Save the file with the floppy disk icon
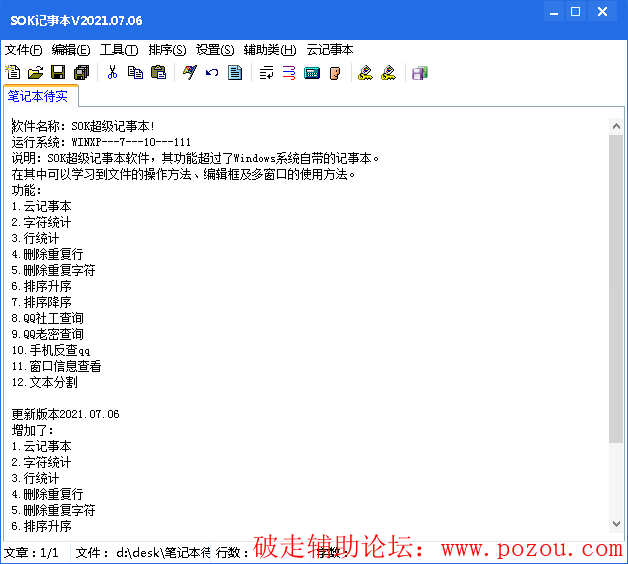 58,73
